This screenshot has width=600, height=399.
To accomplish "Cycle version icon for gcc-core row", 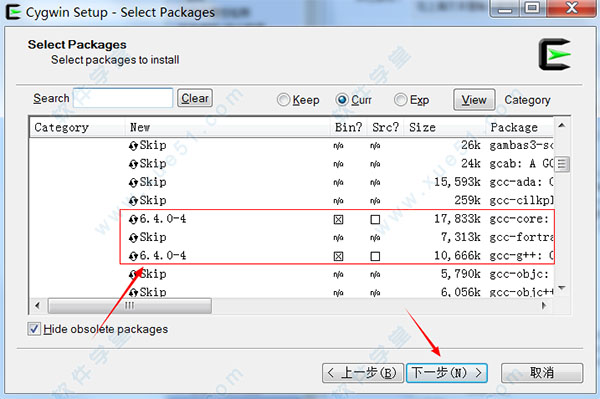I will pos(133,219).
